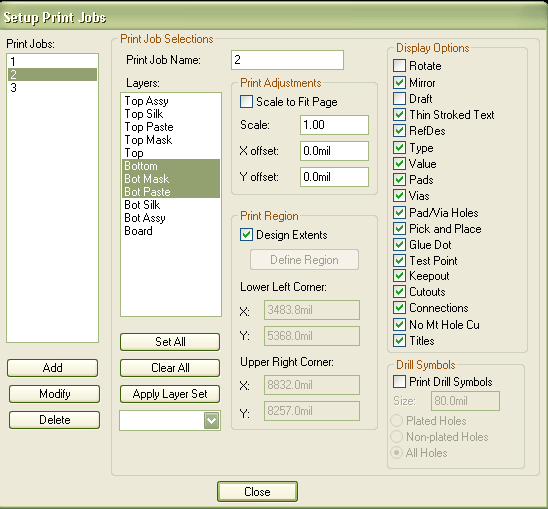This screenshot has height=509, width=548.
Task: Click Upper Right Corner Y field
Action: click(x=312, y=411)
